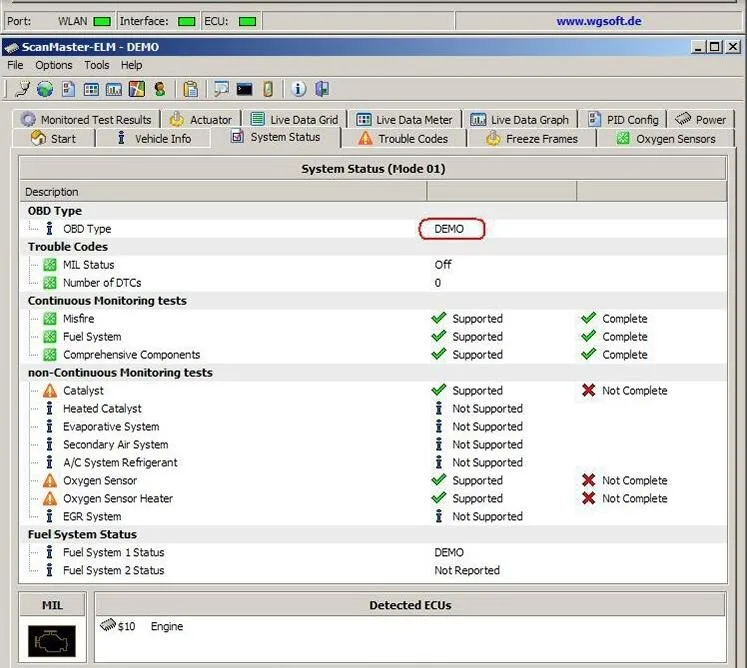Viewport: 747px width, 668px height.
Task: Click the check engine MIL indicator
Action: click(x=51, y=641)
